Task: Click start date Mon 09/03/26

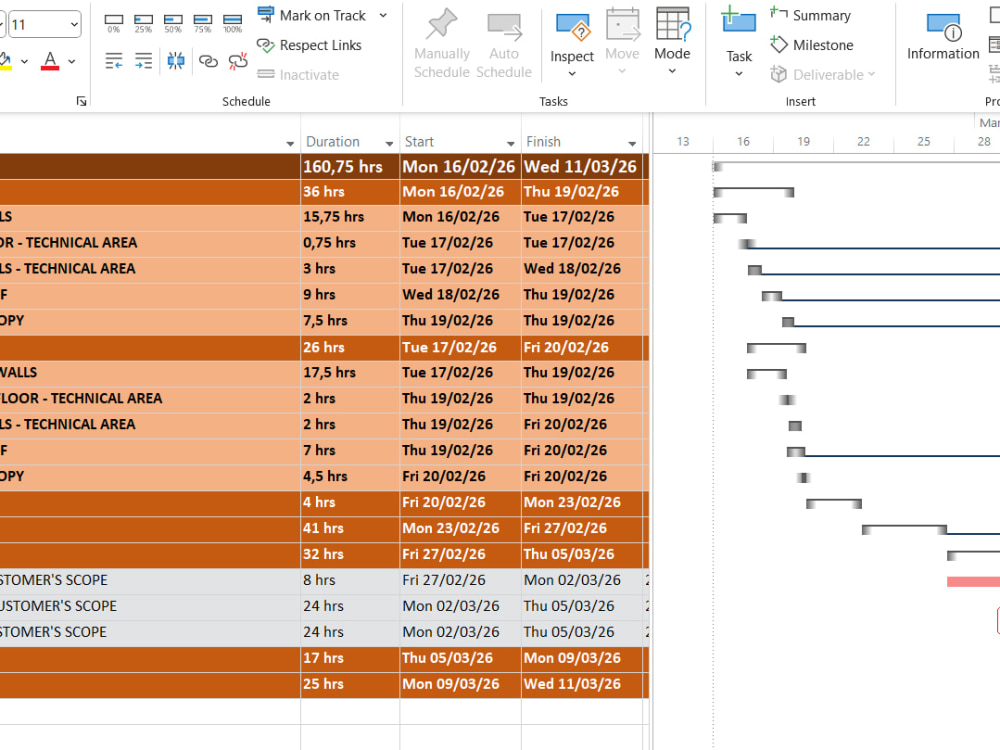Action: click(460, 684)
